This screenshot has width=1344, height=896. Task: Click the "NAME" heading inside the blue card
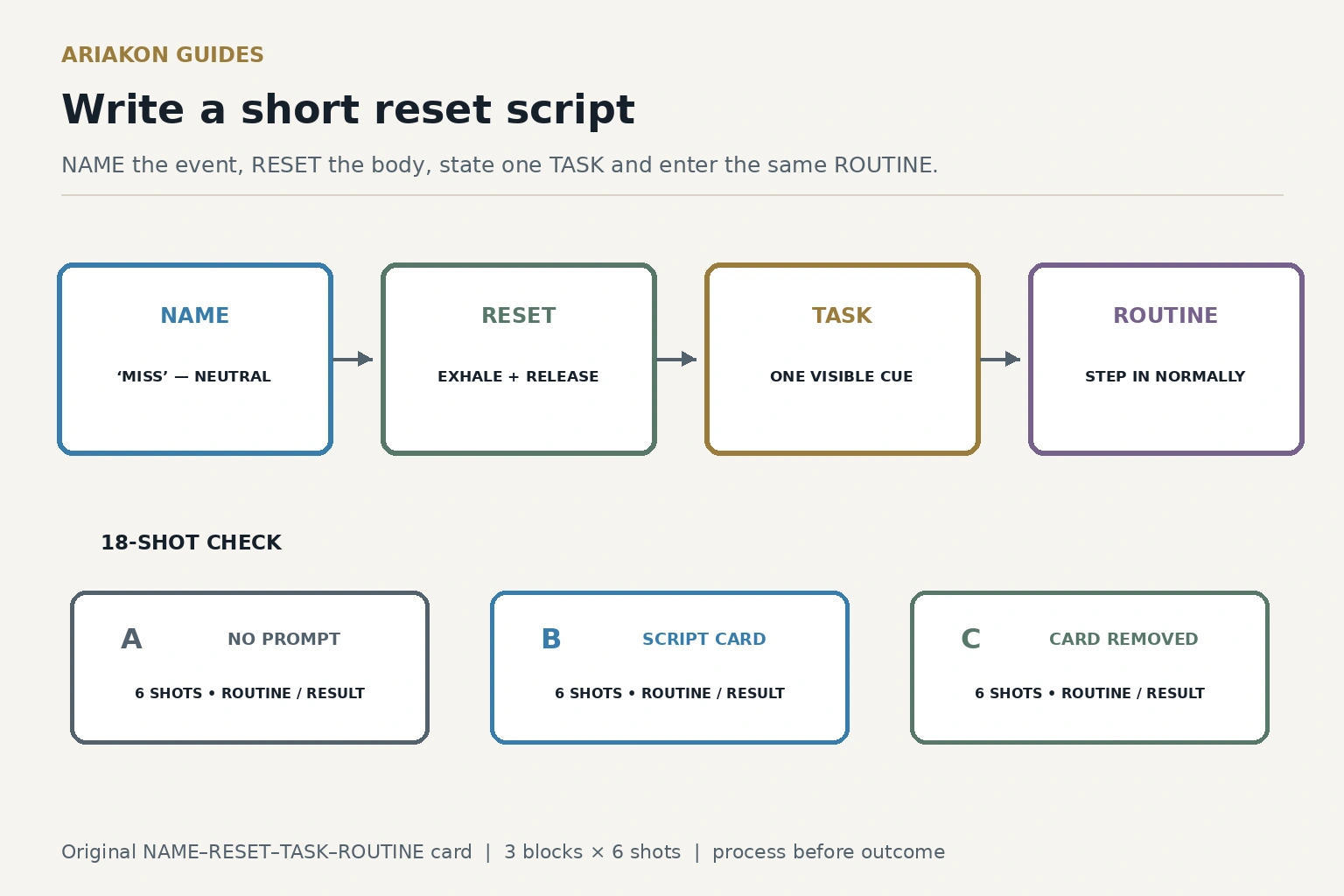pos(194,316)
